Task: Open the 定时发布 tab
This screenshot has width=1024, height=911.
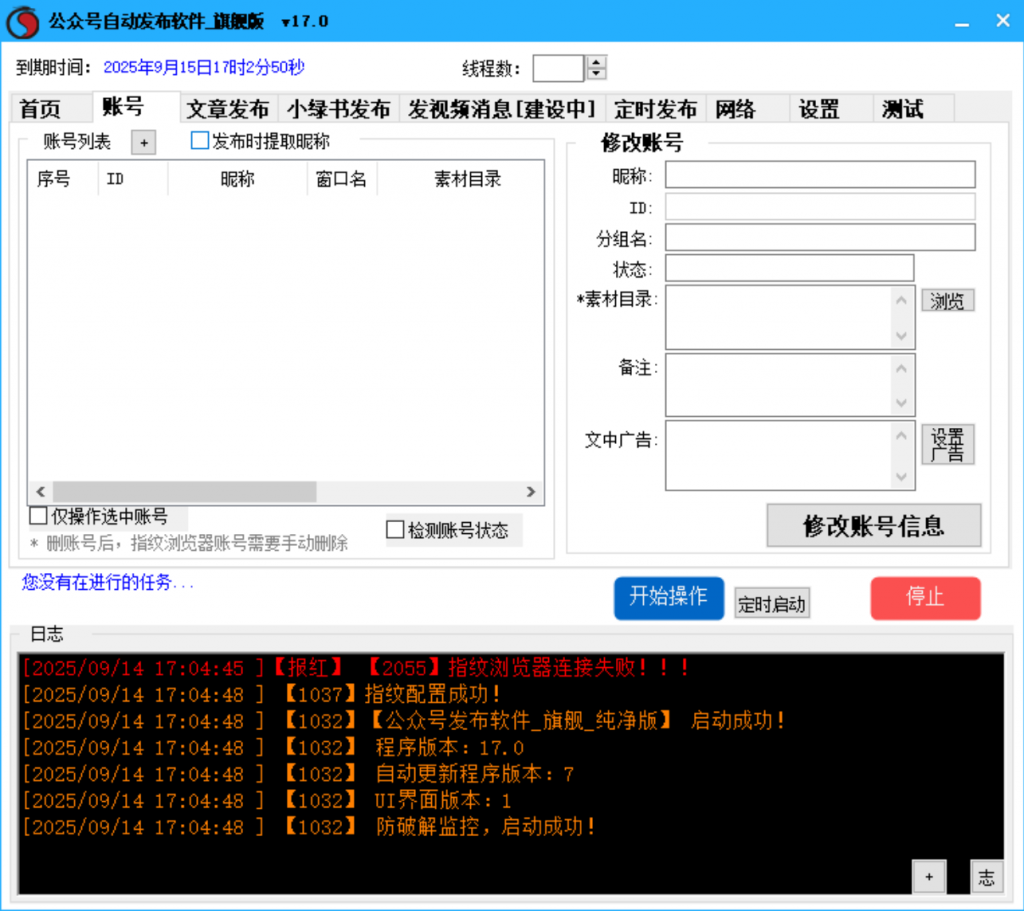Action: (x=655, y=109)
